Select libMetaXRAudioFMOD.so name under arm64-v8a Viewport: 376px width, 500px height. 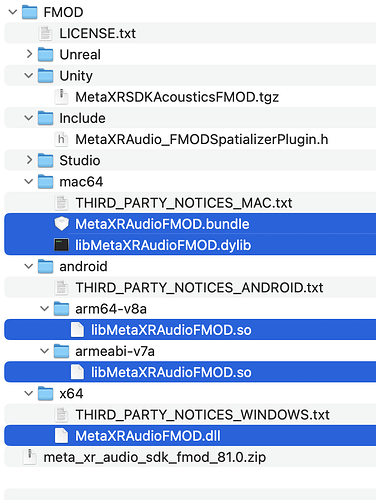[x=171, y=330]
